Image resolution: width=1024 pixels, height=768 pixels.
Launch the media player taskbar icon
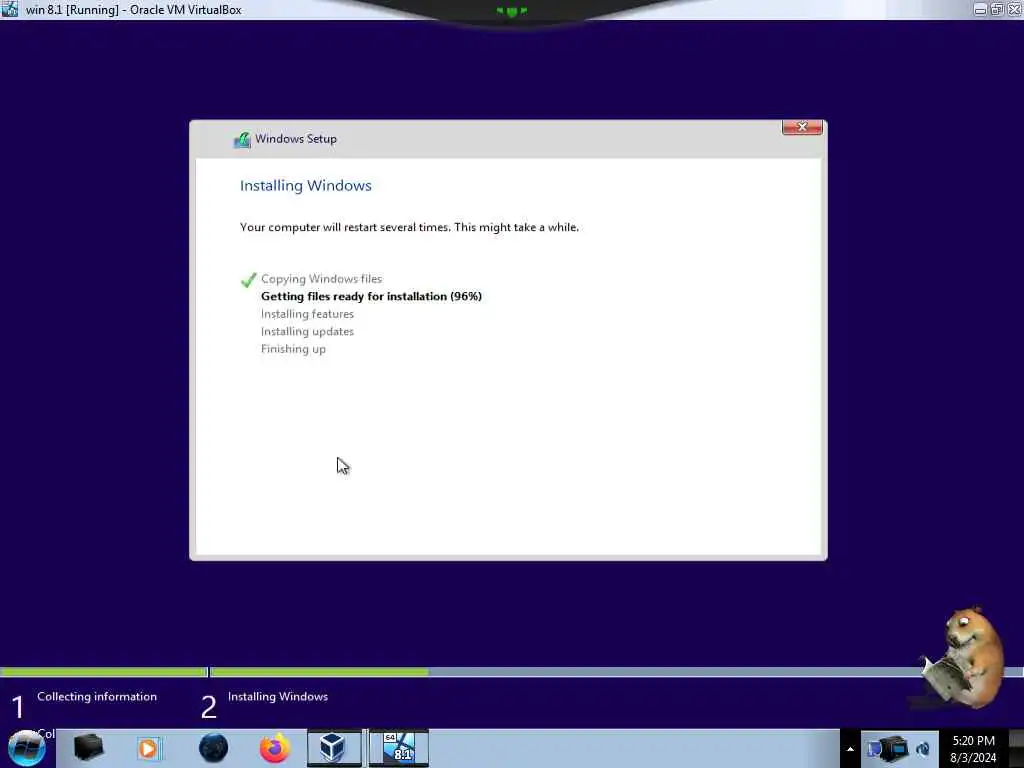(149, 748)
